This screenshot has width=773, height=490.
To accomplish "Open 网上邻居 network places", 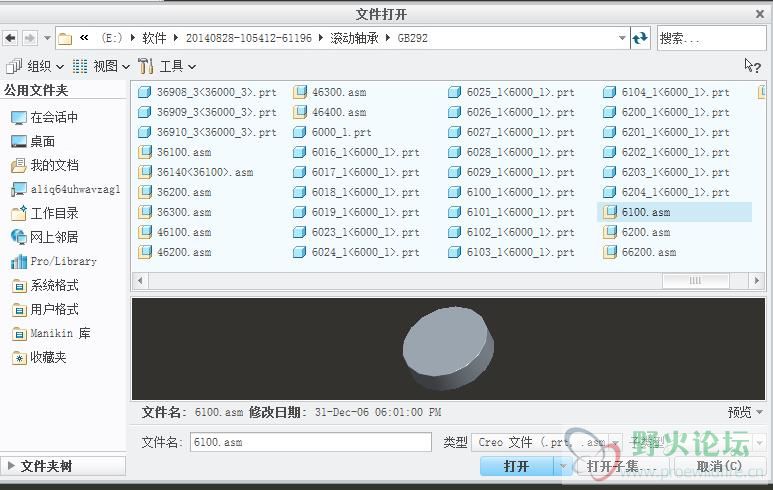I will point(44,237).
